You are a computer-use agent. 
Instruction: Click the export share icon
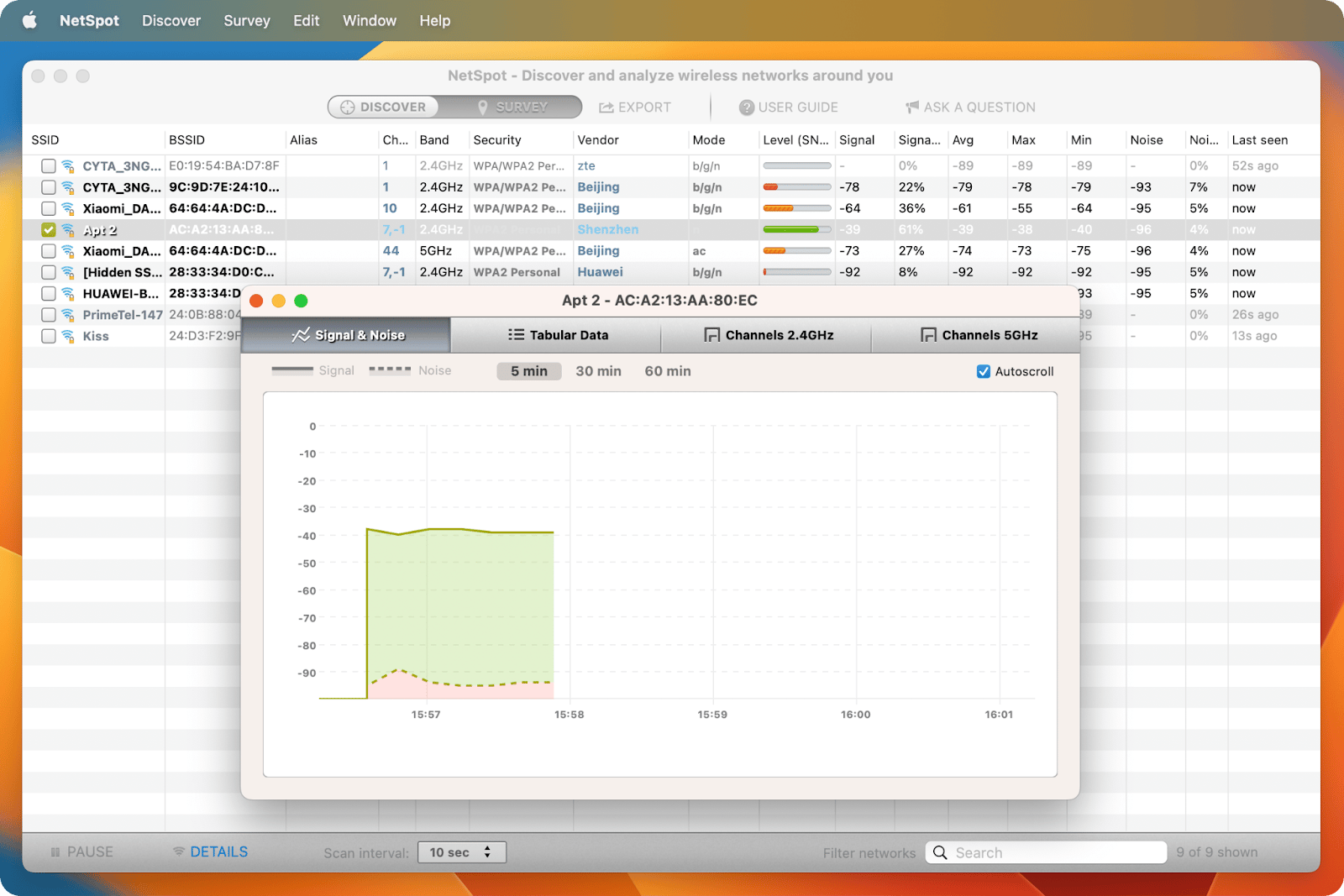tap(606, 107)
